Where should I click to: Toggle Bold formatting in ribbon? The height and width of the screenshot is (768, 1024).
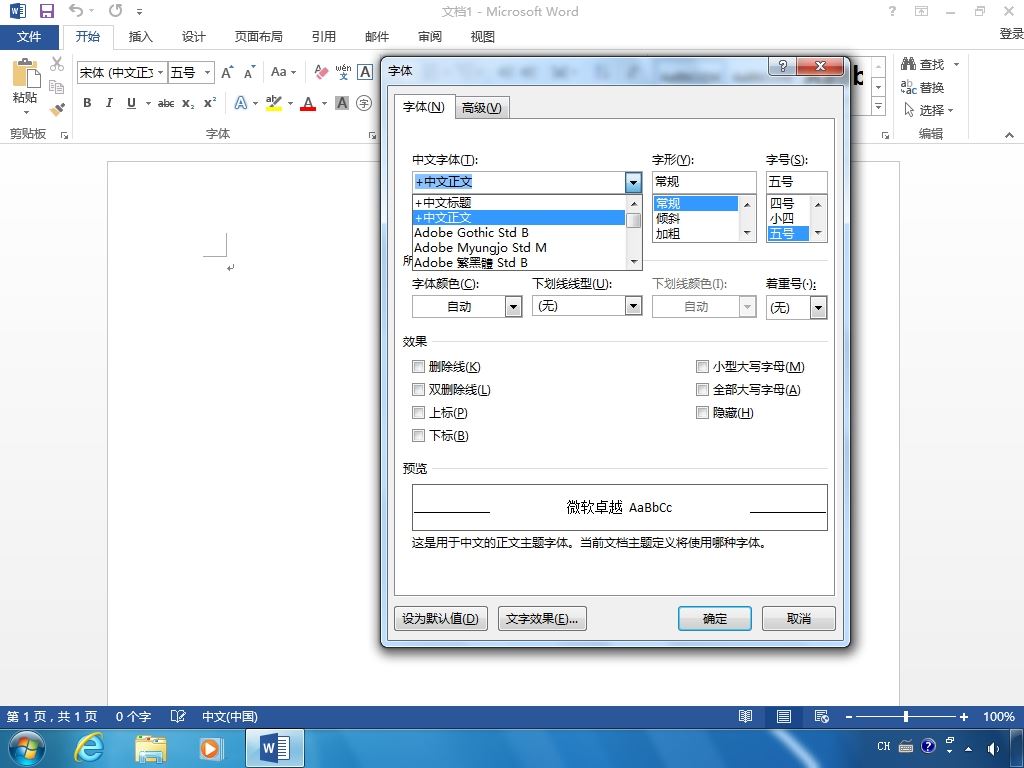[x=87, y=103]
